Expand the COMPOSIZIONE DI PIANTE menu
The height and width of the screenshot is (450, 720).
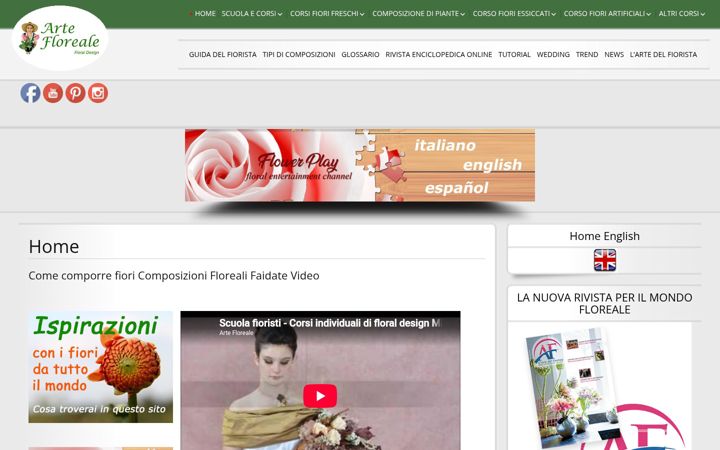coord(418,14)
